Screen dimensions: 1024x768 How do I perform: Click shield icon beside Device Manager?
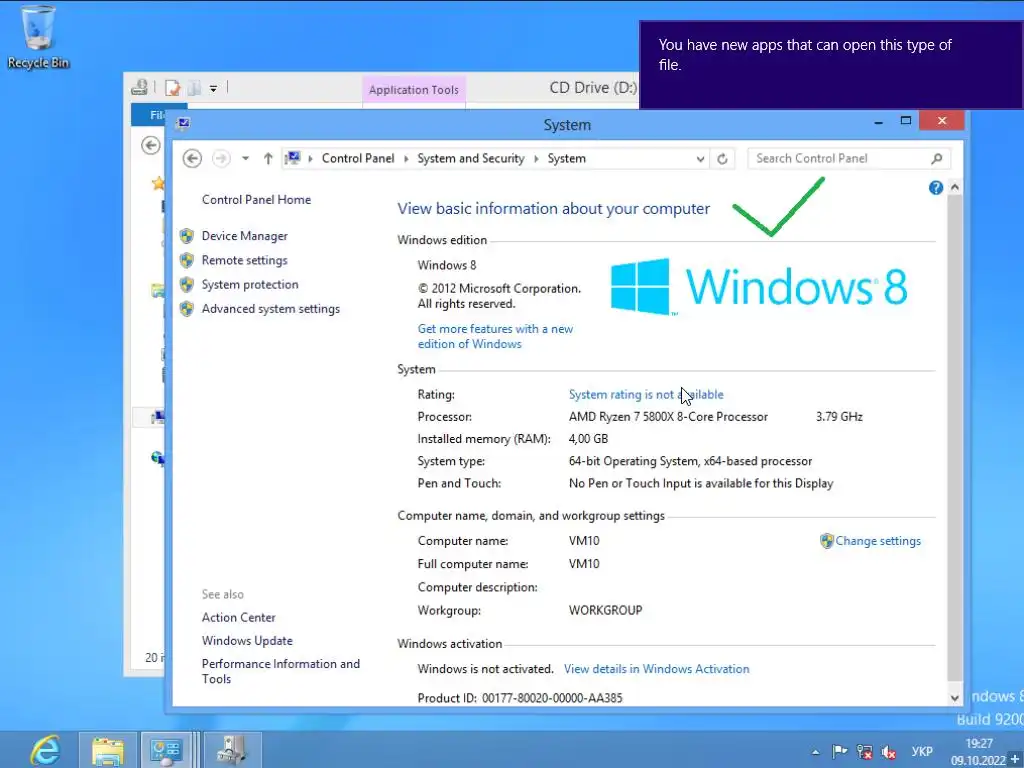[187, 236]
